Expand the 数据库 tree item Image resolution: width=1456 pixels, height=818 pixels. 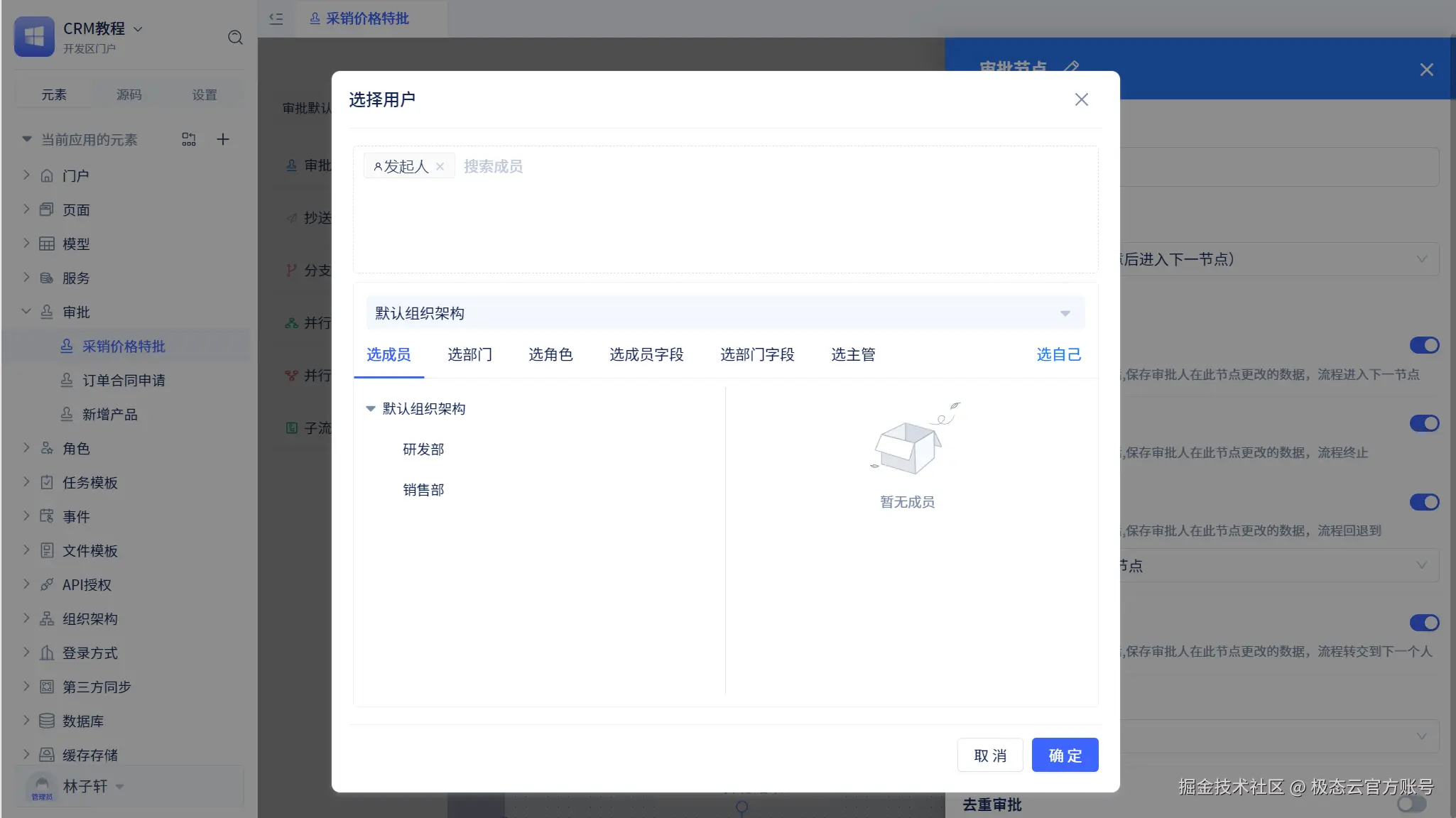pyautogui.click(x=26, y=720)
